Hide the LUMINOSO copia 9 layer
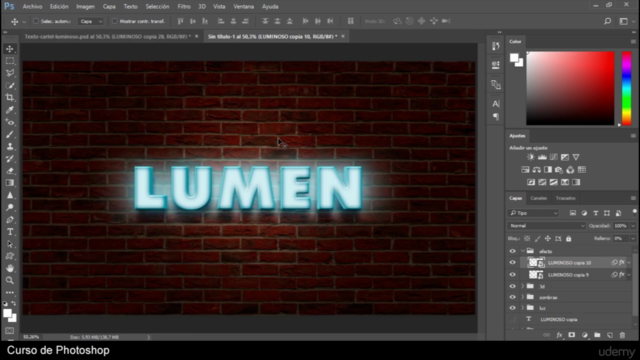This screenshot has width=640, height=360. tap(513, 275)
